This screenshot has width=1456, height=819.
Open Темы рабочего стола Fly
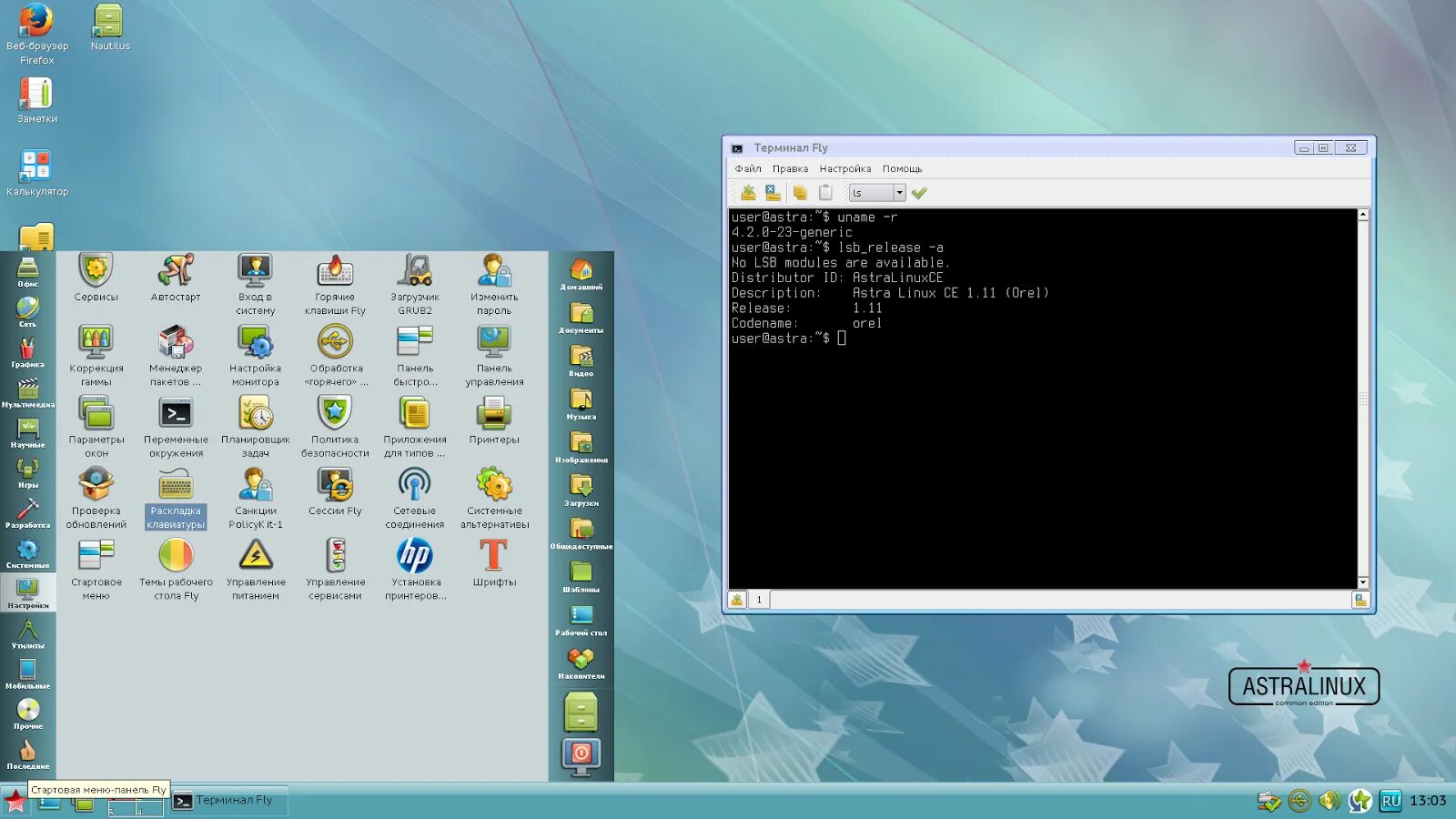[176, 570]
